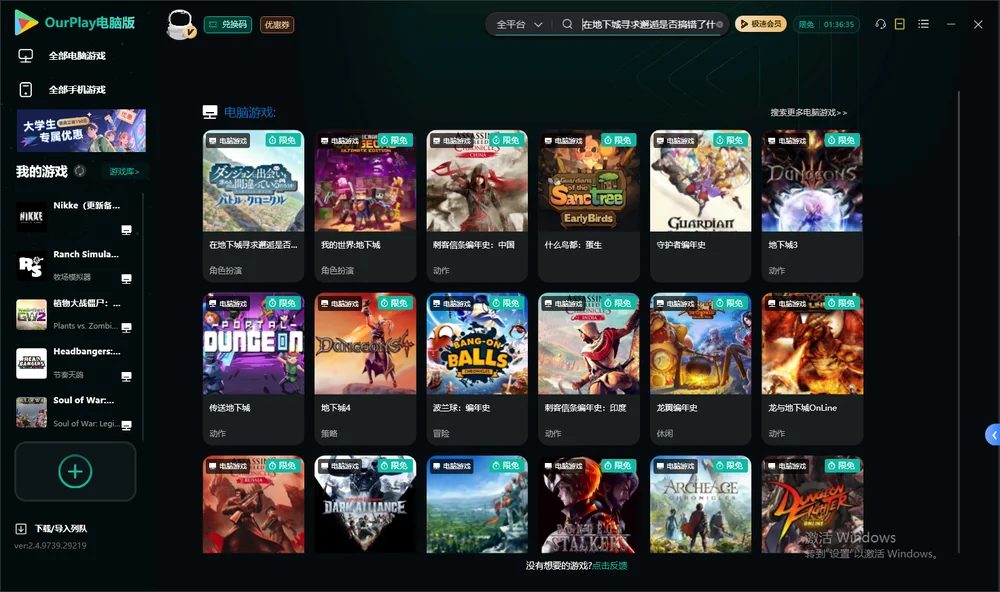Image resolution: width=1000 pixels, height=592 pixels.
Task: Open Soul of War game entry
Action: 75,412
